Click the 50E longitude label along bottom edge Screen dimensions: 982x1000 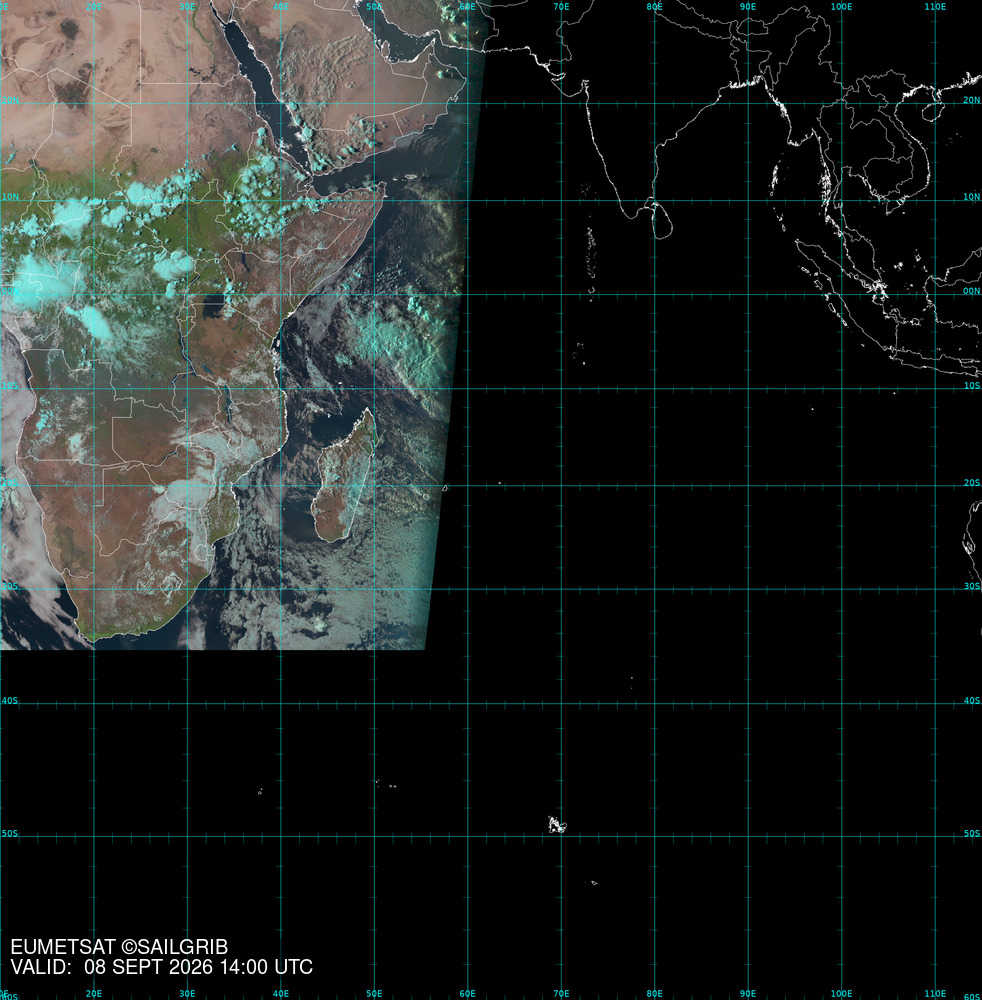click(x=374, y=994)
